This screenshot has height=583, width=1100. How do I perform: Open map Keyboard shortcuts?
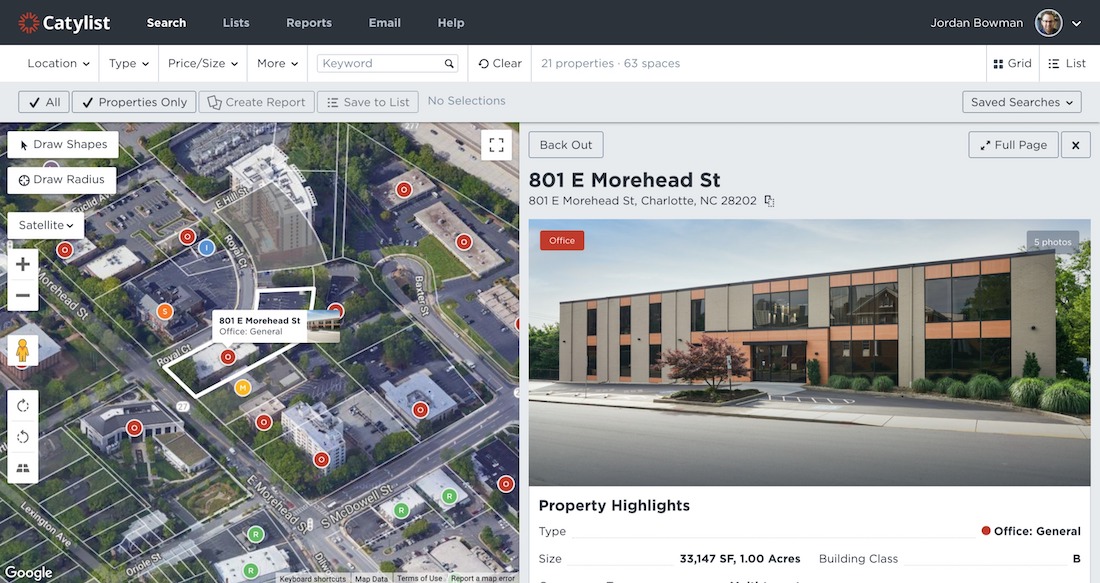tap(312, 579)
